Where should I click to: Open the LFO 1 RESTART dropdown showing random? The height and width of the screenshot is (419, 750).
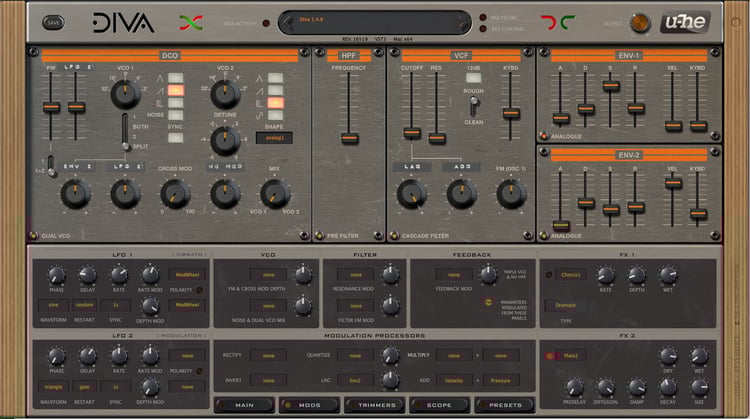tap(84, 305)
